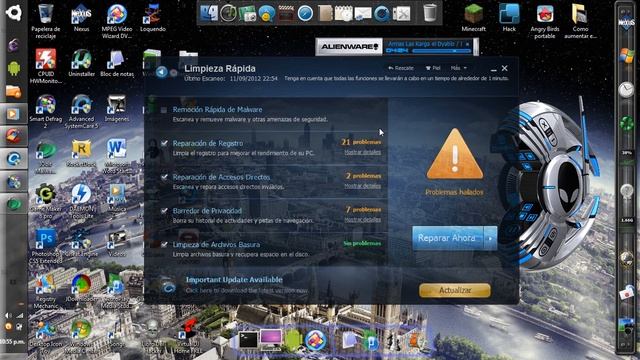The image size is (640, 360).
Task: Open the Como aumentar folder on desktop
Action: tap(580, 21)
